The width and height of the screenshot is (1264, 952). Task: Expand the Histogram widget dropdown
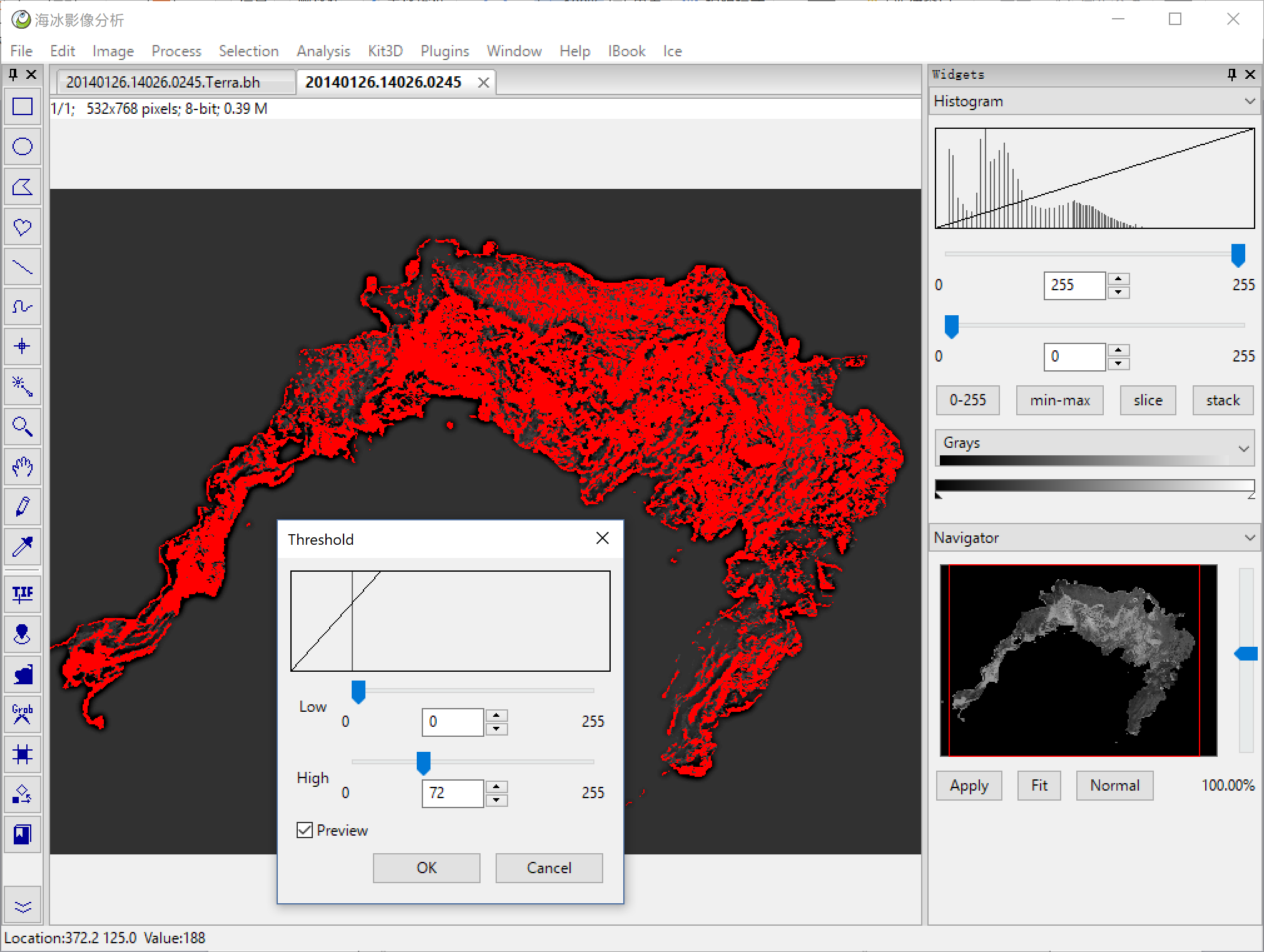1249,101
